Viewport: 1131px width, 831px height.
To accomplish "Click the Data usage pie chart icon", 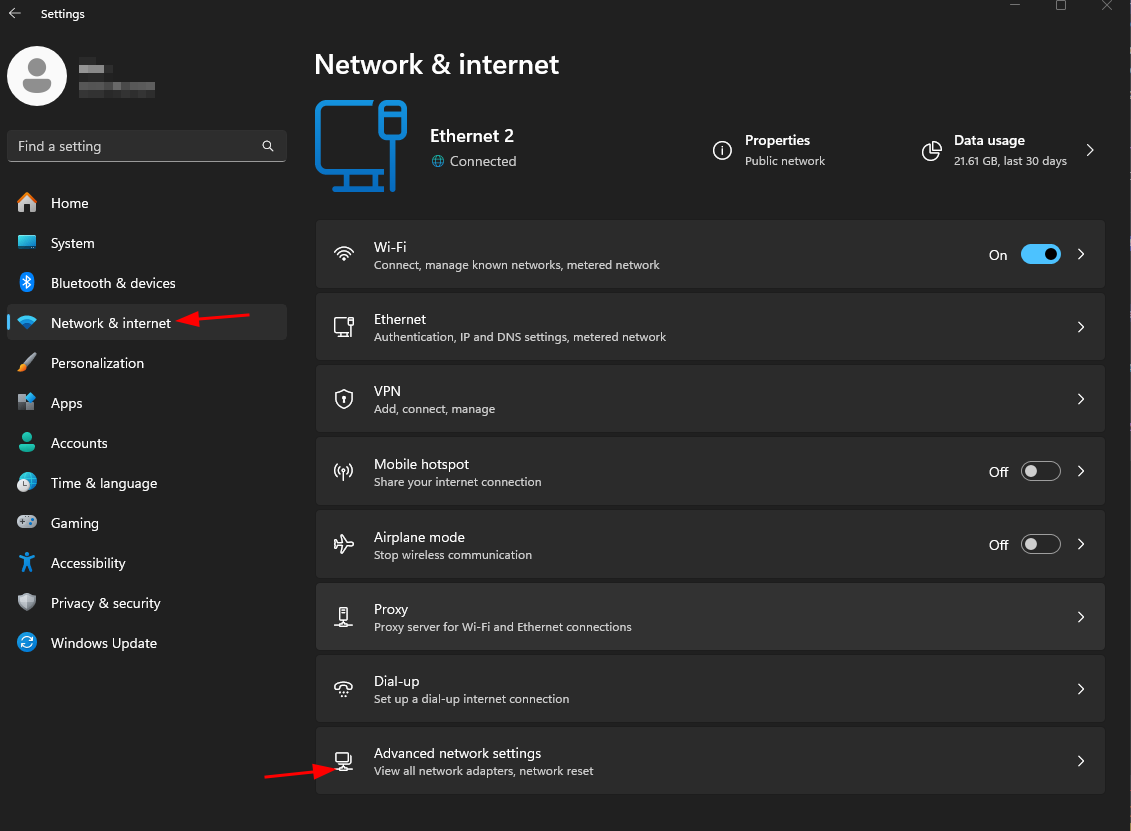I will [x=932, y=151].
